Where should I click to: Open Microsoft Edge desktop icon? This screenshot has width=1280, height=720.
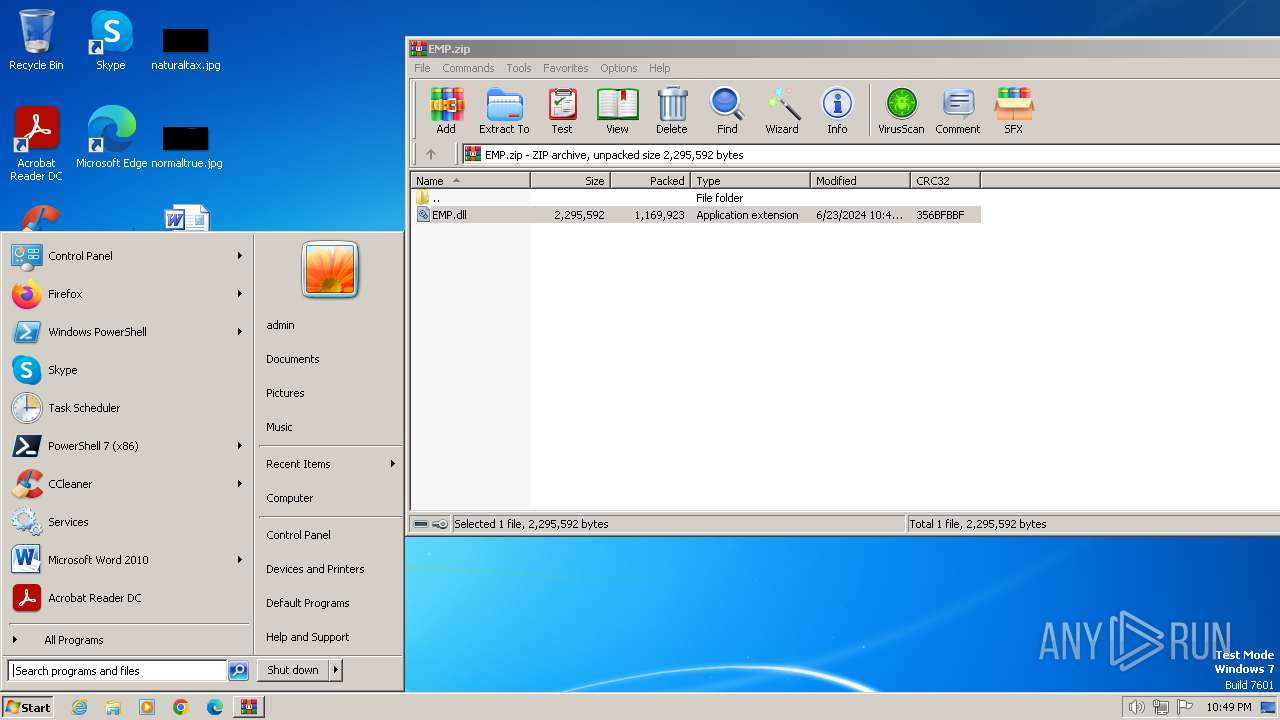[x=112, y=137]
